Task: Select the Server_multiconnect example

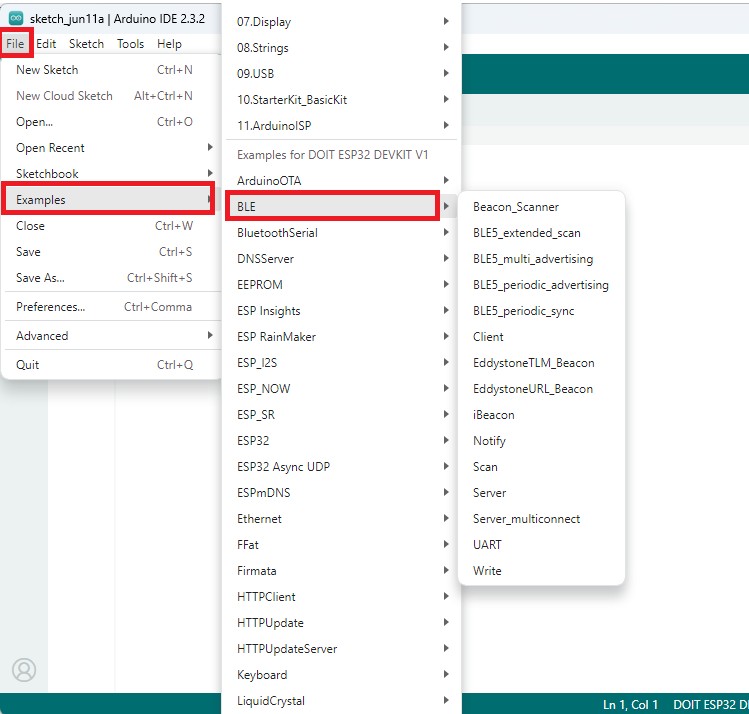Action: tap(526, 519)
